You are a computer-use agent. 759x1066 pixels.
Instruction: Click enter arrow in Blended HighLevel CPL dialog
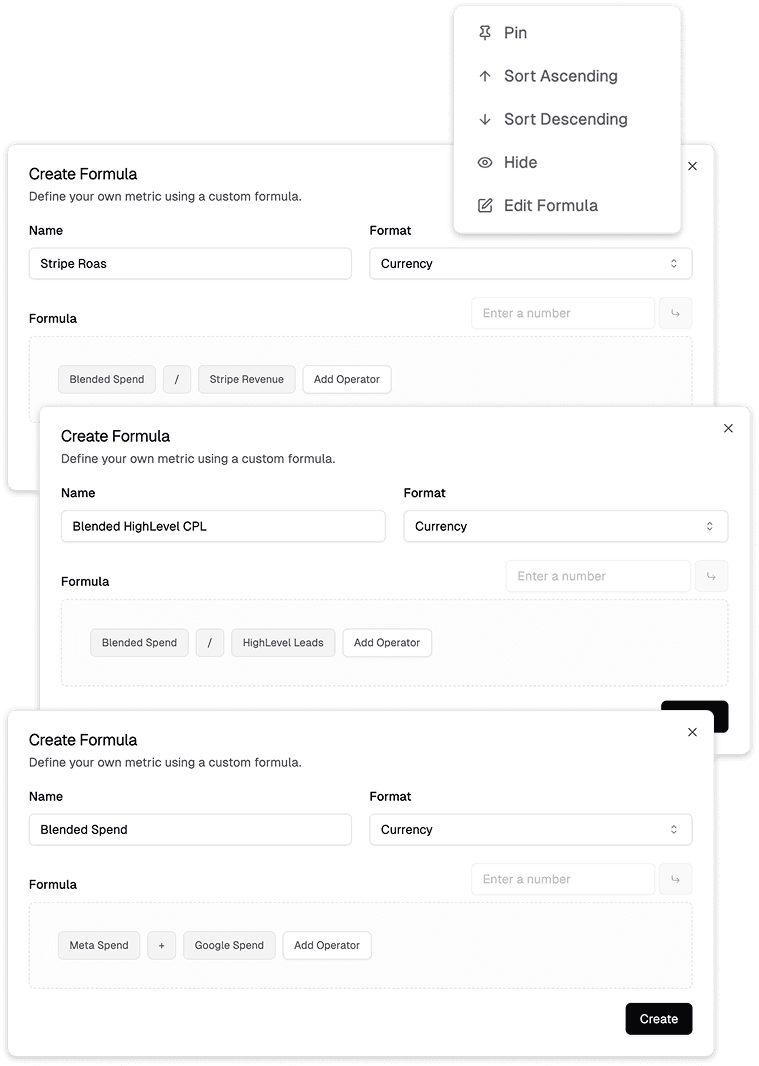[711, 576]
